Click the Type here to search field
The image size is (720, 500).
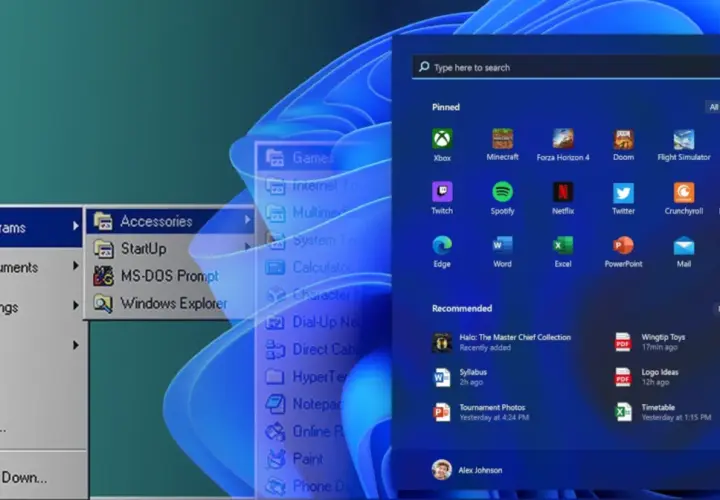[x=566, y=67]
